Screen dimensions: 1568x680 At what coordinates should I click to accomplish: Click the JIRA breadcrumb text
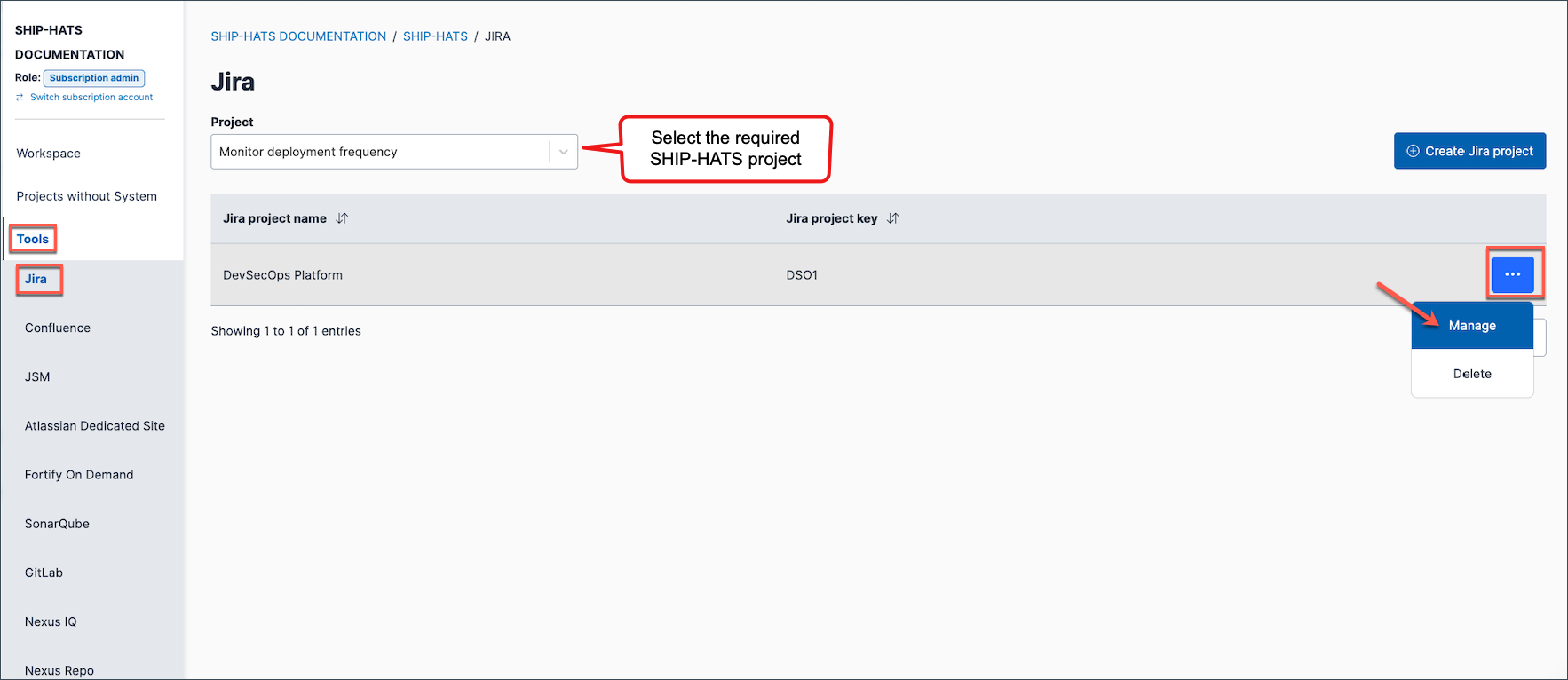[497, 36]
